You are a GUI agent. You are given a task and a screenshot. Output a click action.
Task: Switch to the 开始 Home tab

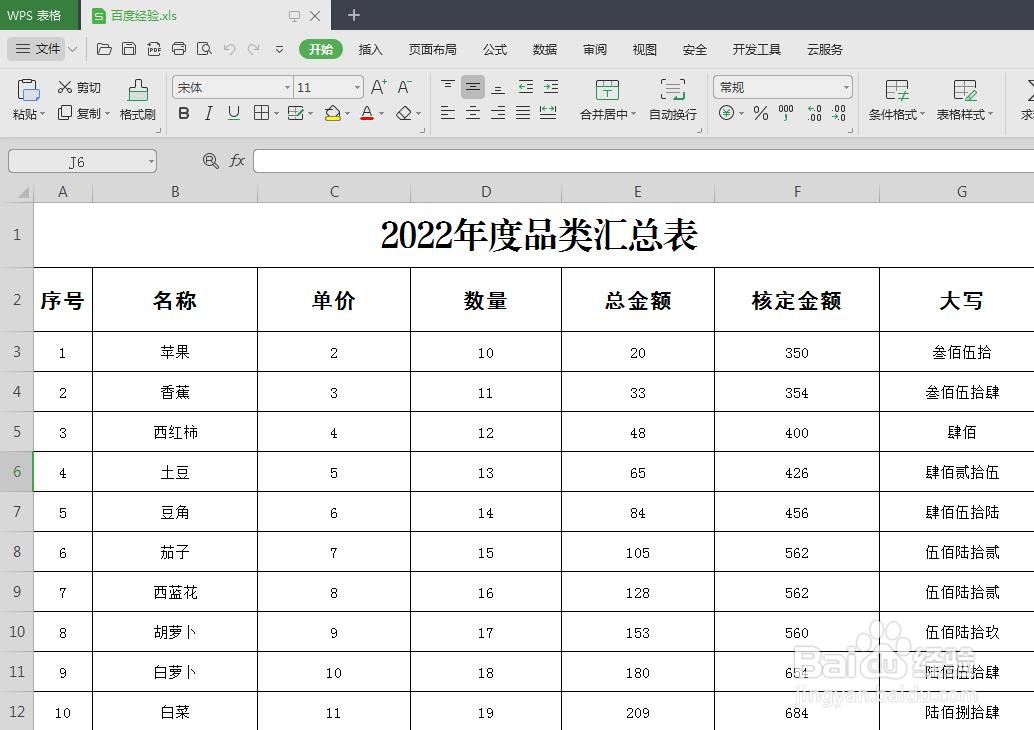point(321,49)
